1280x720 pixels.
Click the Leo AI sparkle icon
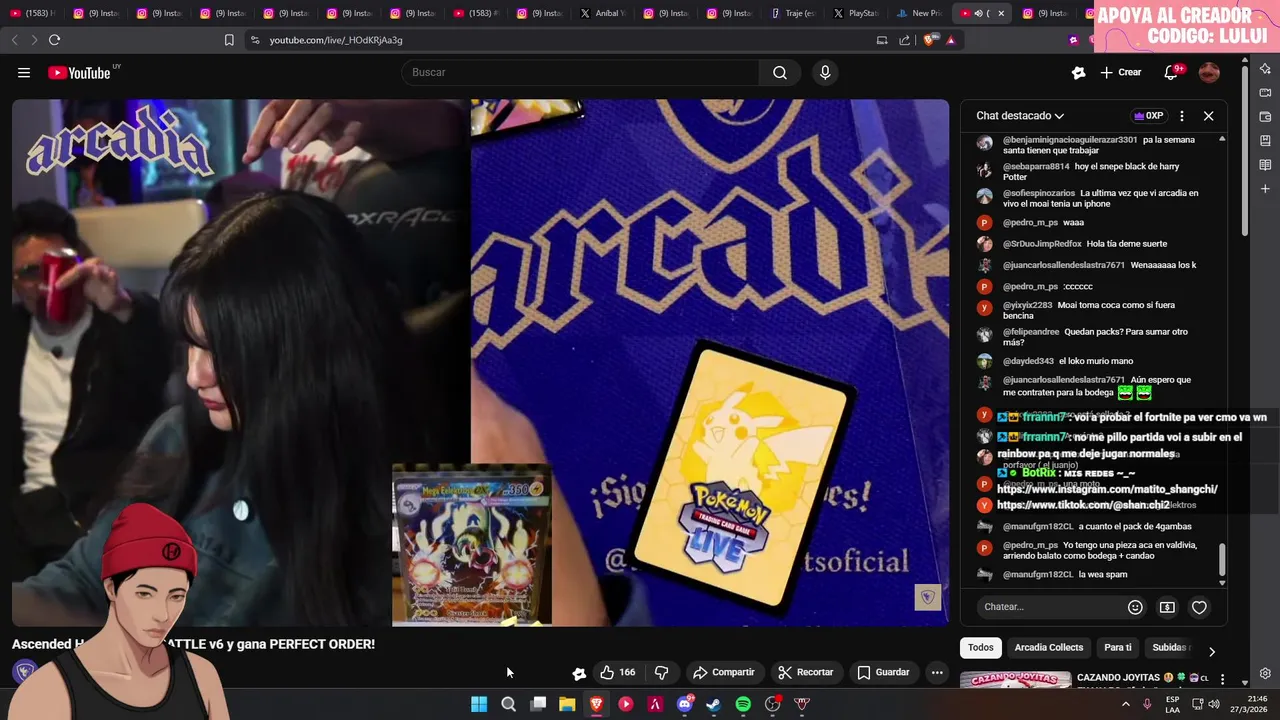click(1265, 68)
